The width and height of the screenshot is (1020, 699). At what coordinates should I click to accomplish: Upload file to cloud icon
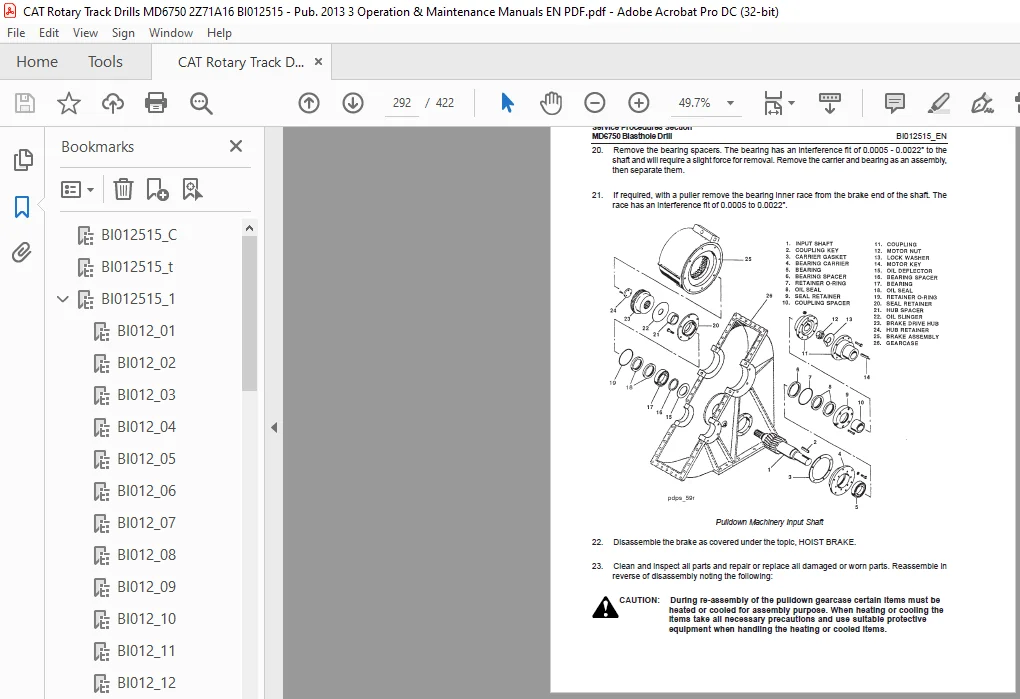[113, 103]
